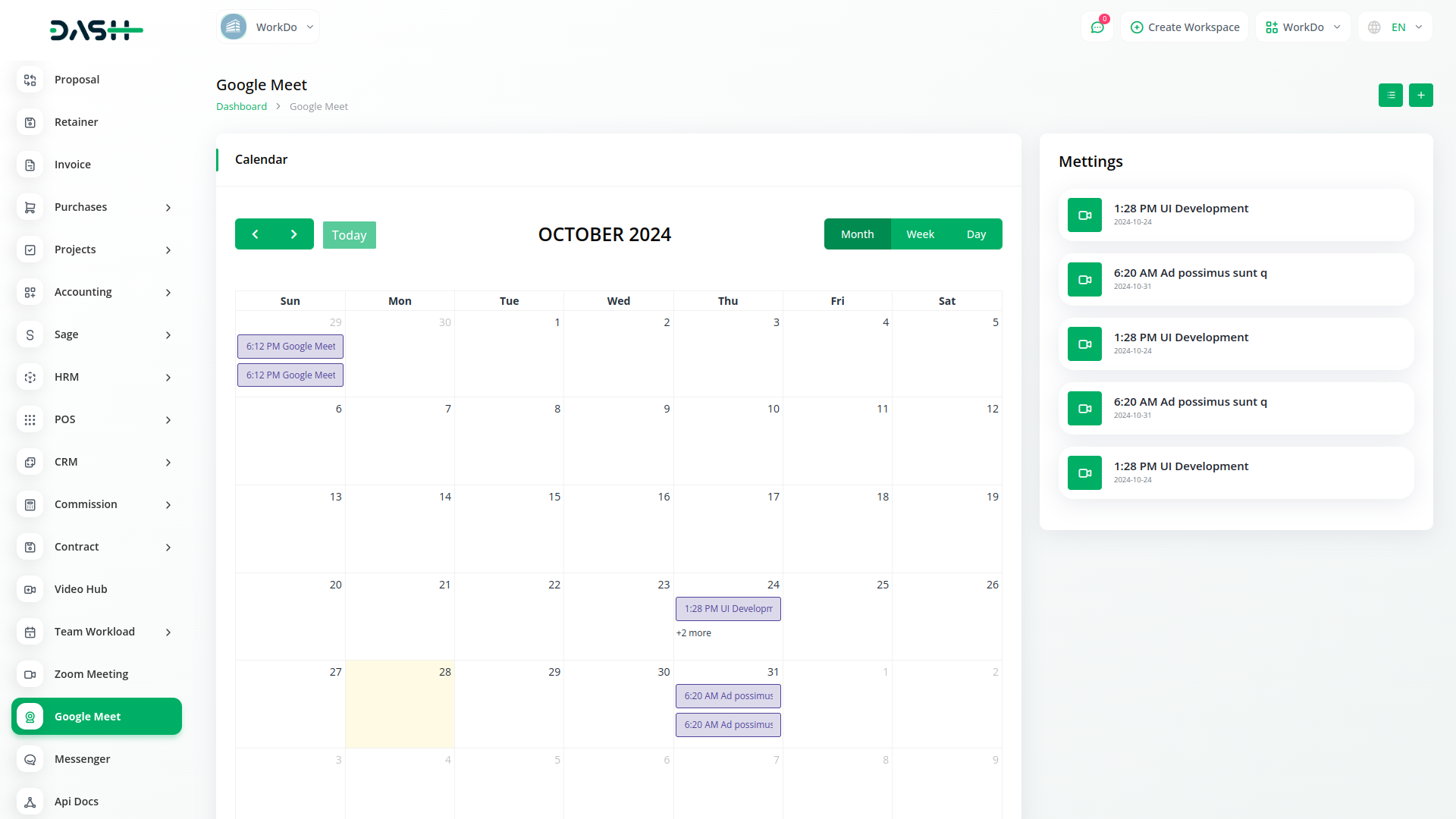The height and width of the screenshot is (819, 1456).
Task: Open the list view icon button
Action: tap(1390, 95)
